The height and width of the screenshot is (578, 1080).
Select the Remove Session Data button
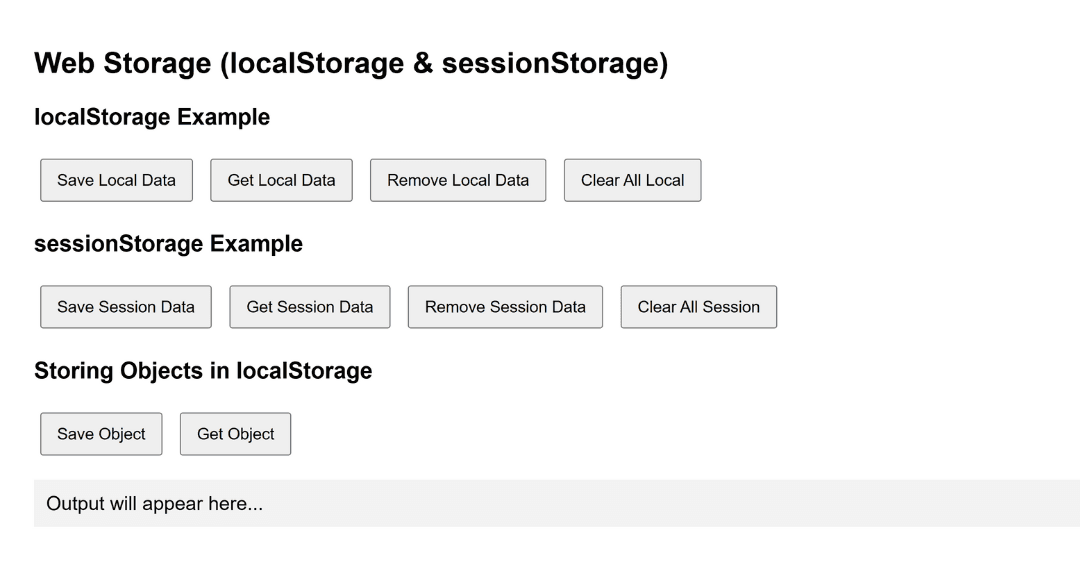505,307
